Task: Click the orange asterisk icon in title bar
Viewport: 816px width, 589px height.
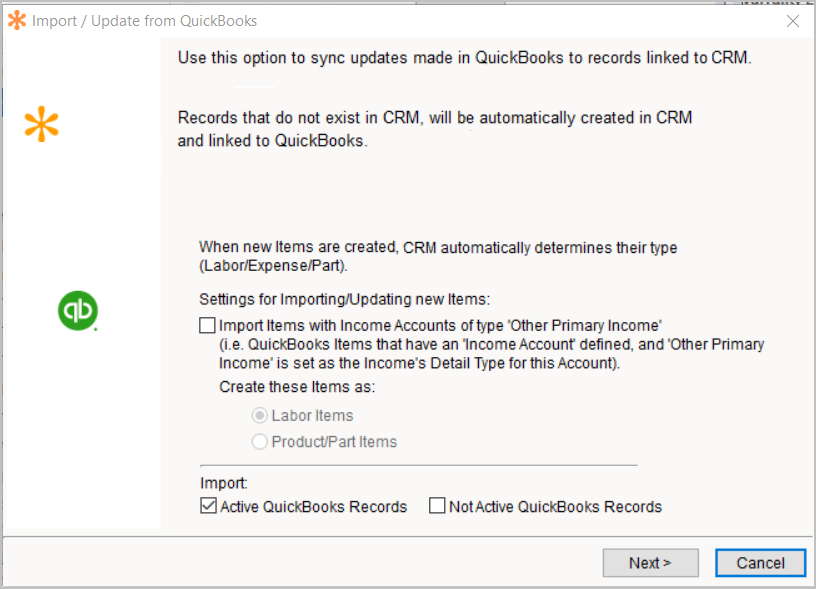Action: coord(17,20)
